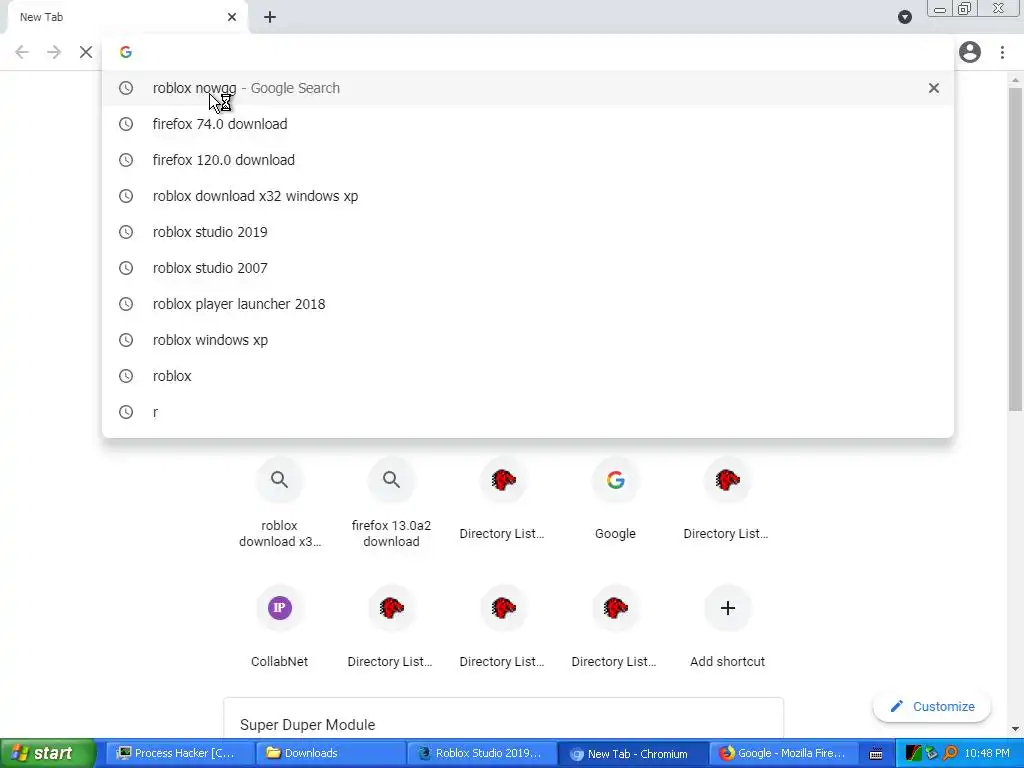The image size is (1024, 768).
Task: Pick the roblox windows xp suggestion
Action: point(528,340)
